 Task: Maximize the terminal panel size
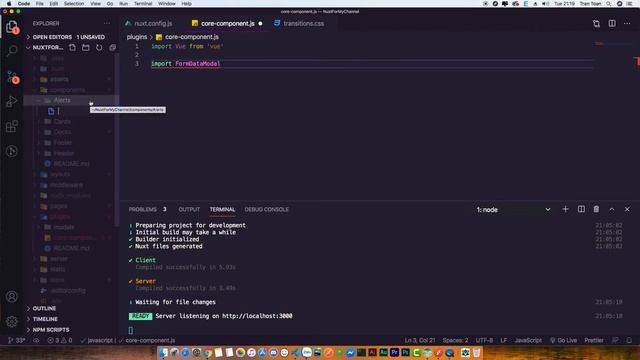tap(612, 209)
